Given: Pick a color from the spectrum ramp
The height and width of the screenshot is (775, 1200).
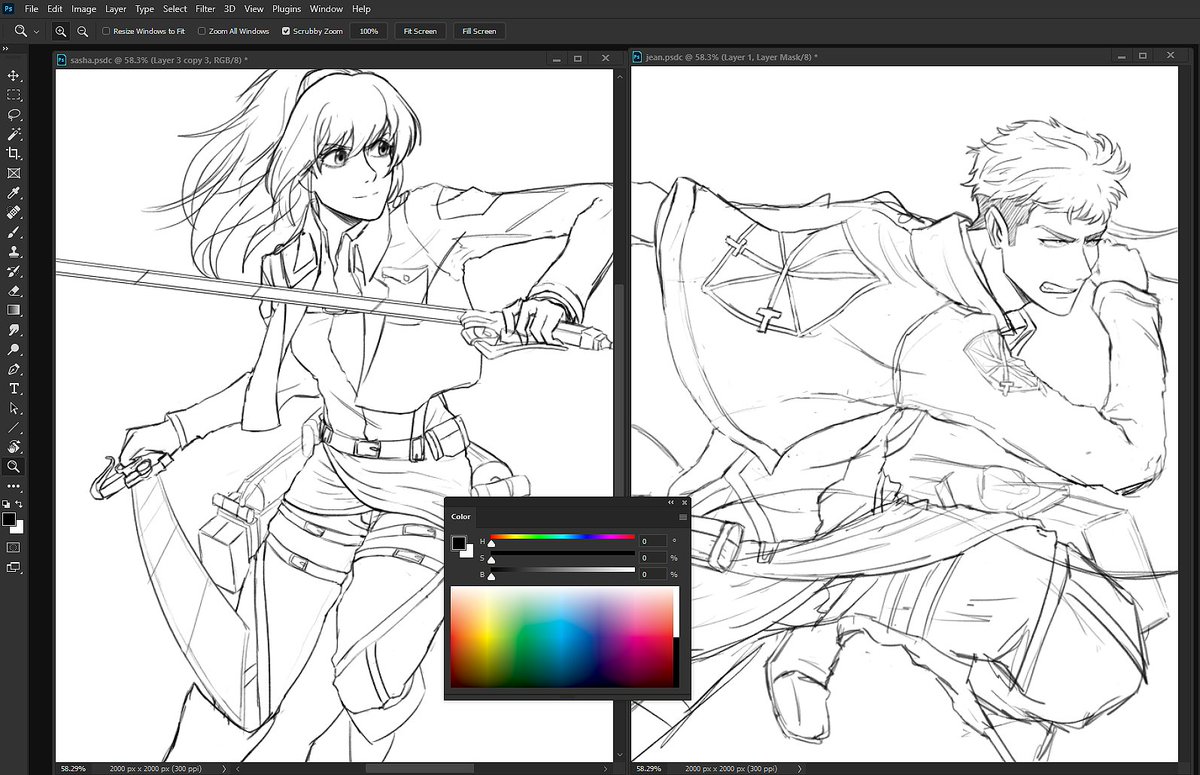Looking at the screenshot, I should (564, 637).
